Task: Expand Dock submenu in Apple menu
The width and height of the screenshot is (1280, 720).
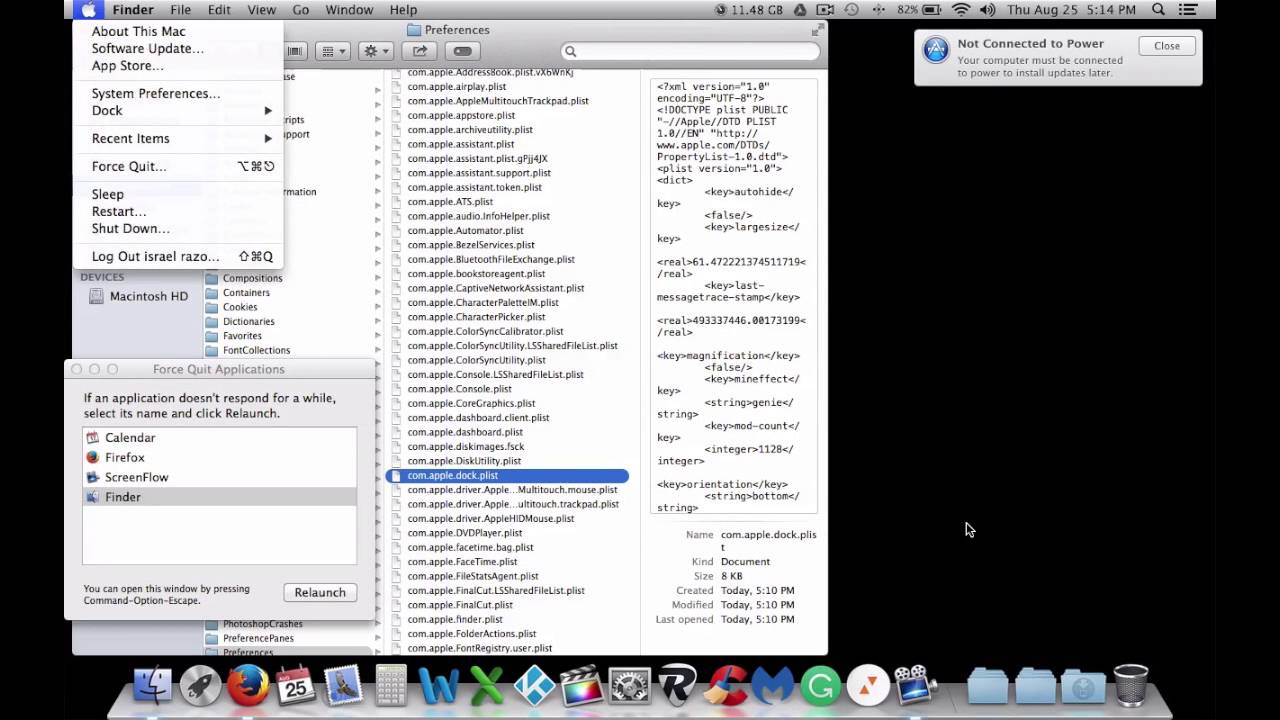Action: pyautogui.click(x=178, y=111)
